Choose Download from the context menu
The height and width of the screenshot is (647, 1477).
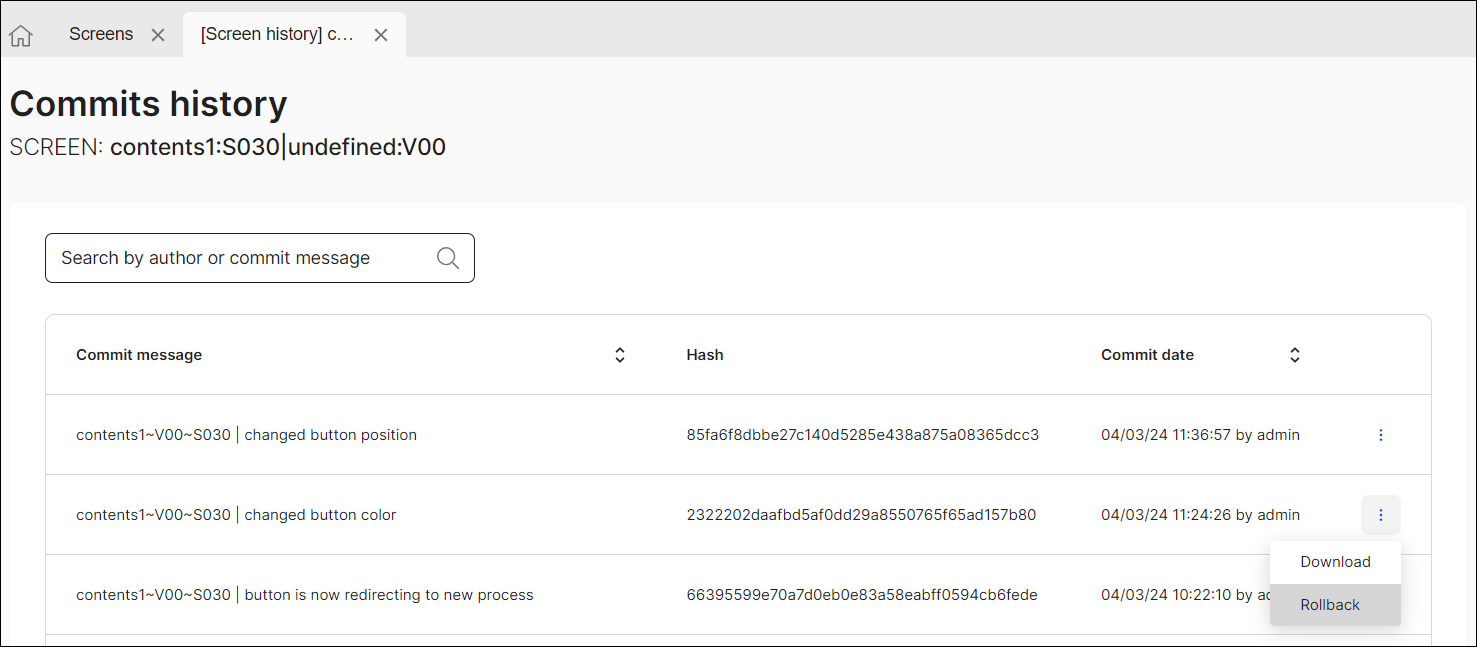[x=1335, y=562]
